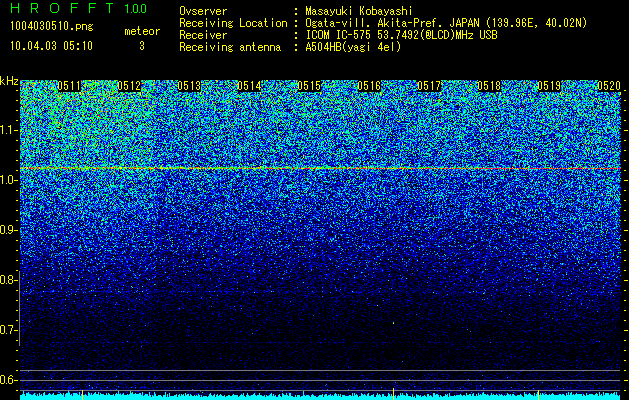This screenshot has height=400, width=629.
Task: Click the cyan signal level strip at the bottom
Action: [321, 396]
